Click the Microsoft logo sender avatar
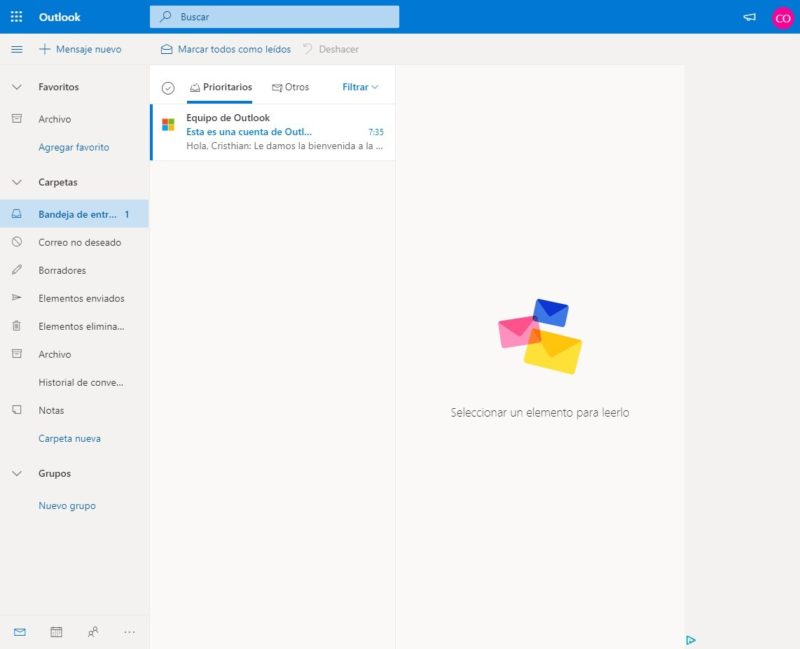This screenshot has height=649, width=800. [168, 124]
